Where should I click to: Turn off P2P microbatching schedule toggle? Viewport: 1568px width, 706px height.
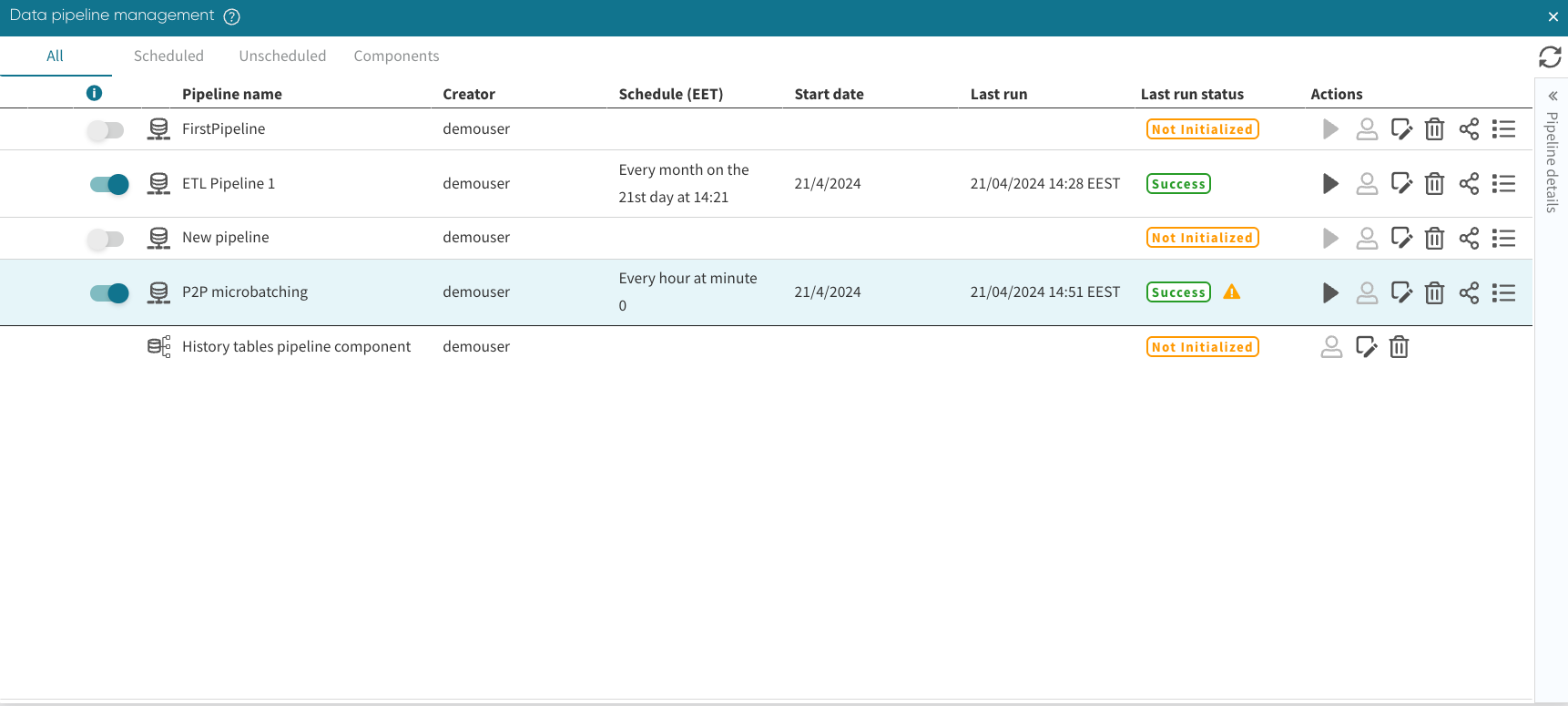[109, 292]
